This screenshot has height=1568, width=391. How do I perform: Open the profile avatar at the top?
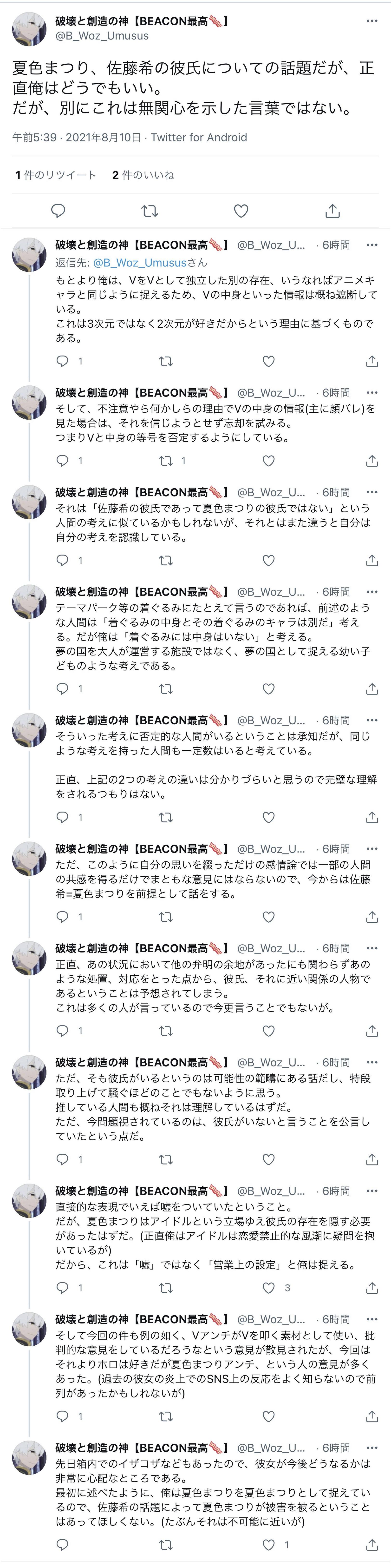pos(29,29)
